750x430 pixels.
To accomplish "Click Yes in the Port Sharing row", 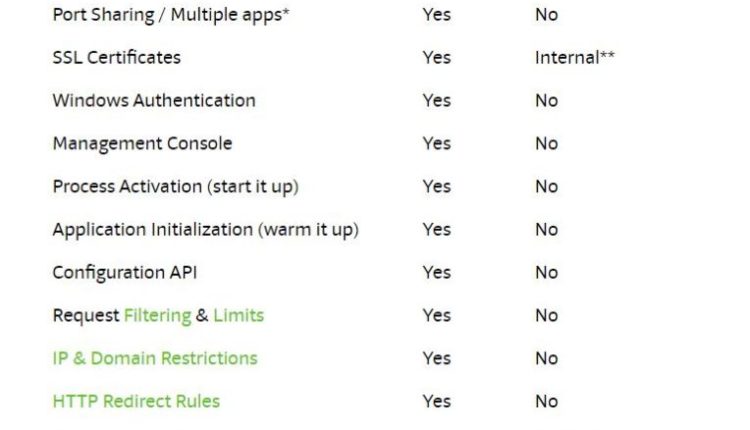I will pyautogui.click(x=436, y=15).
